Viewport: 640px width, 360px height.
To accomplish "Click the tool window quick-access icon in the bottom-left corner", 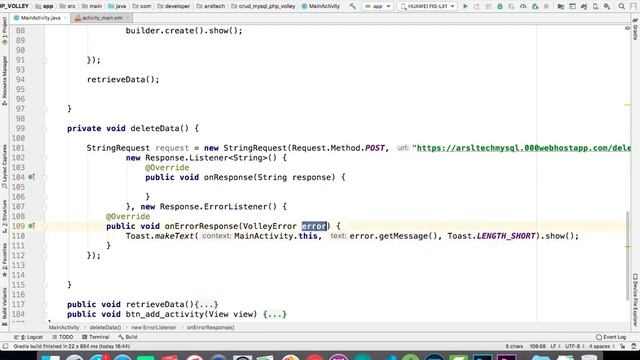I will 5,346.
